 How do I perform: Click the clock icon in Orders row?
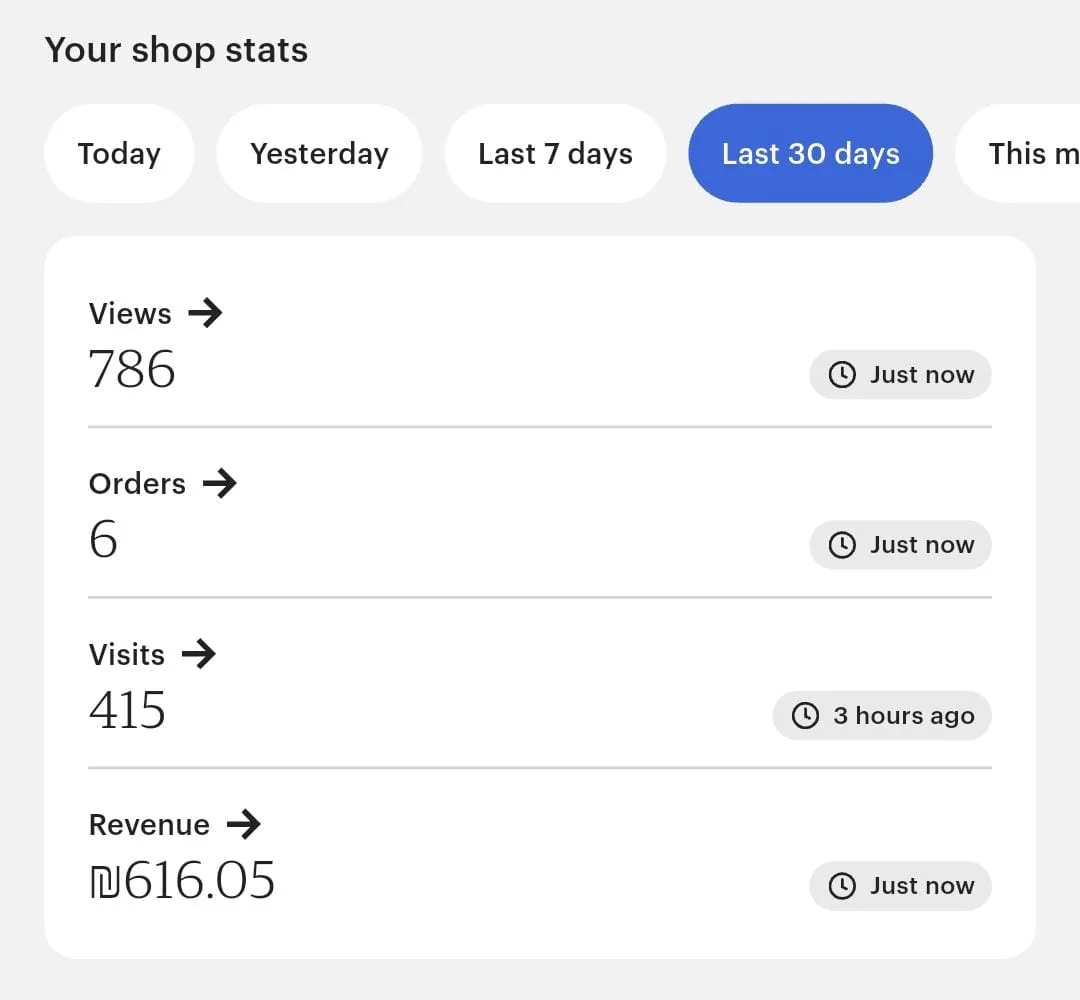[843, 545]
